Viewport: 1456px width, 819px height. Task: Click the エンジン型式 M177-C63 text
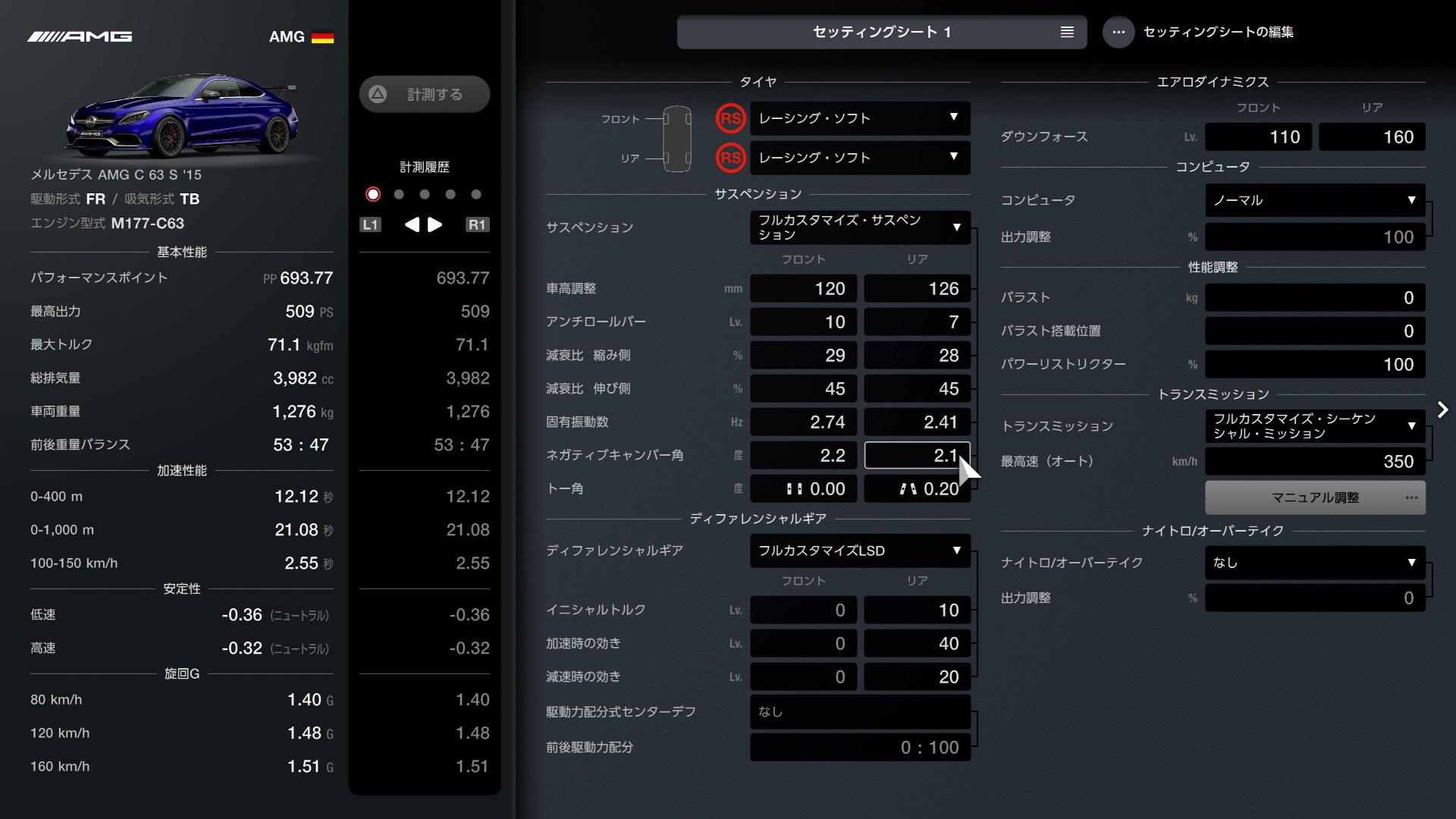pyautogui.click(x=107, y=224)
